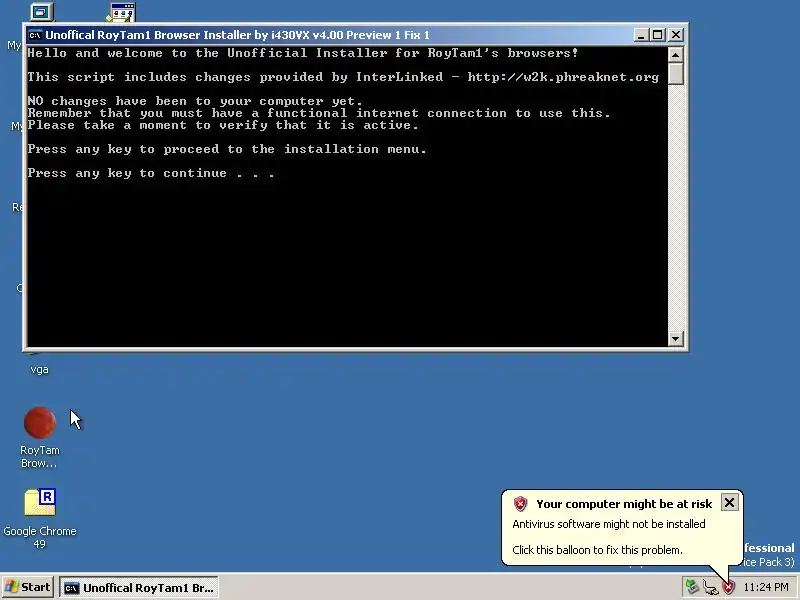Click the shield icon in the risk balloon
800x600 pixels.
tap(520, 504)
